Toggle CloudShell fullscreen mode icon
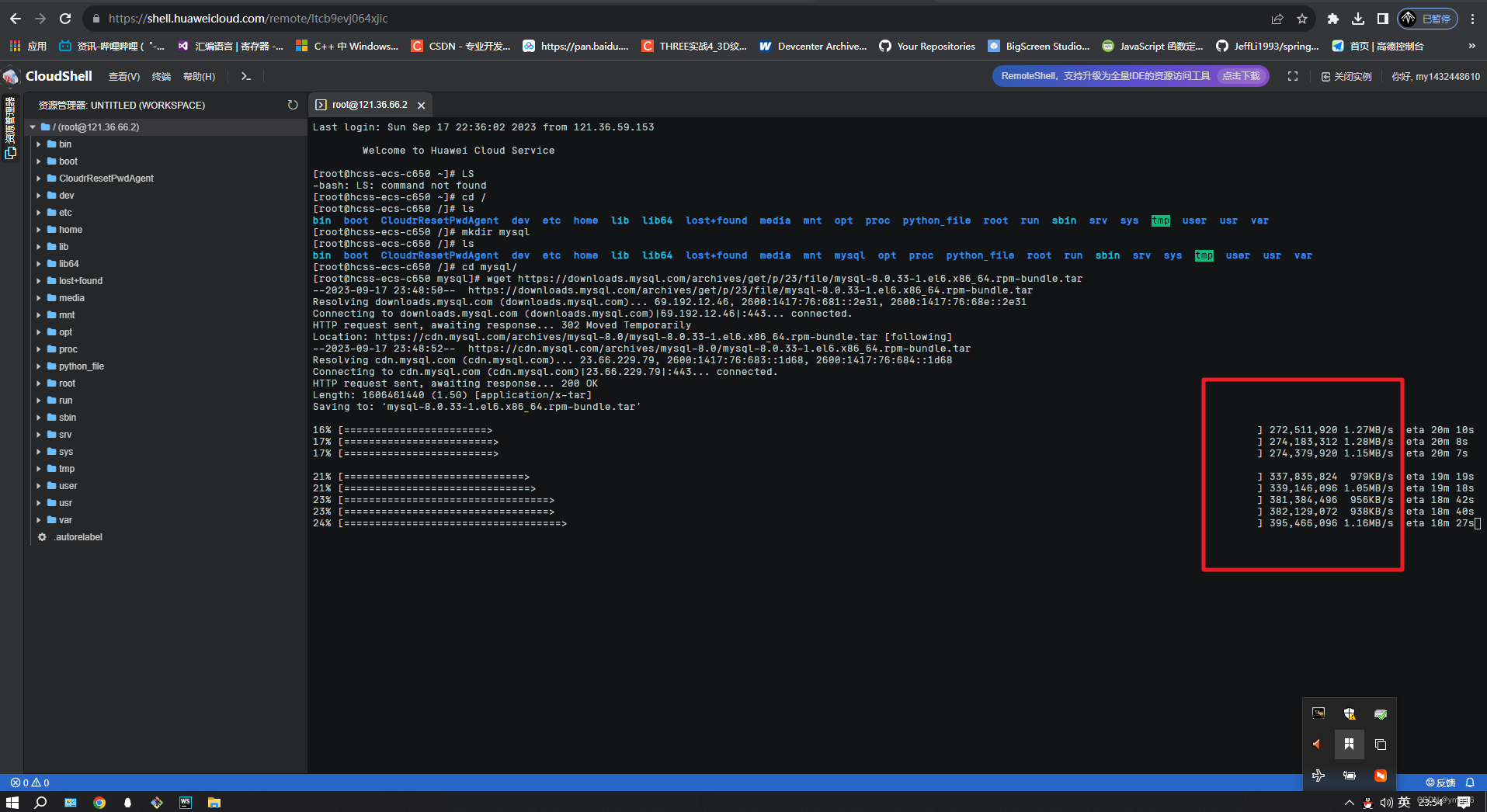Screen dimensions: 1487x812 1293,76
